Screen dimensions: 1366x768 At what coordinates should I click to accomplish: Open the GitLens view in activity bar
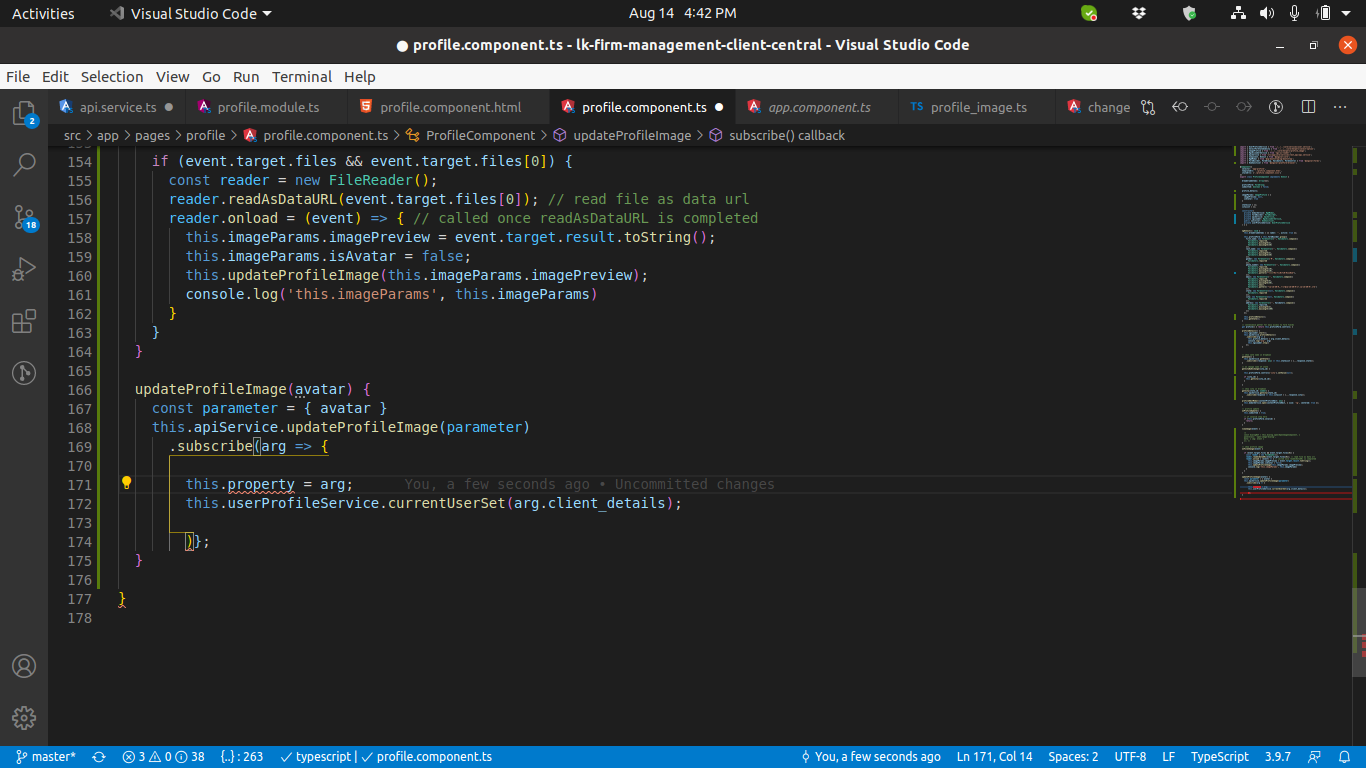tap(24, 373)
